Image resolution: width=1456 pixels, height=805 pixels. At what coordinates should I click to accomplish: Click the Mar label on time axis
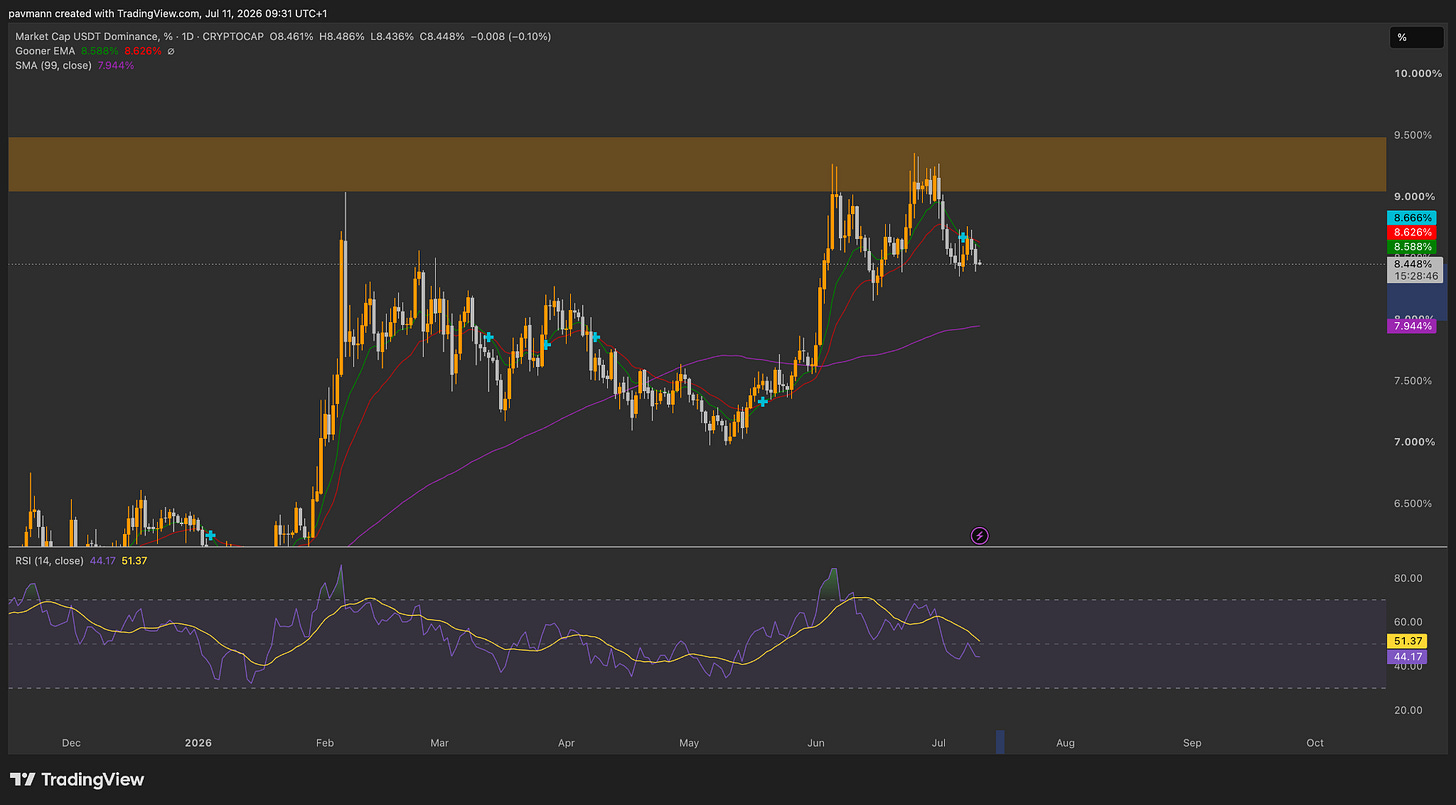(439, 743)
